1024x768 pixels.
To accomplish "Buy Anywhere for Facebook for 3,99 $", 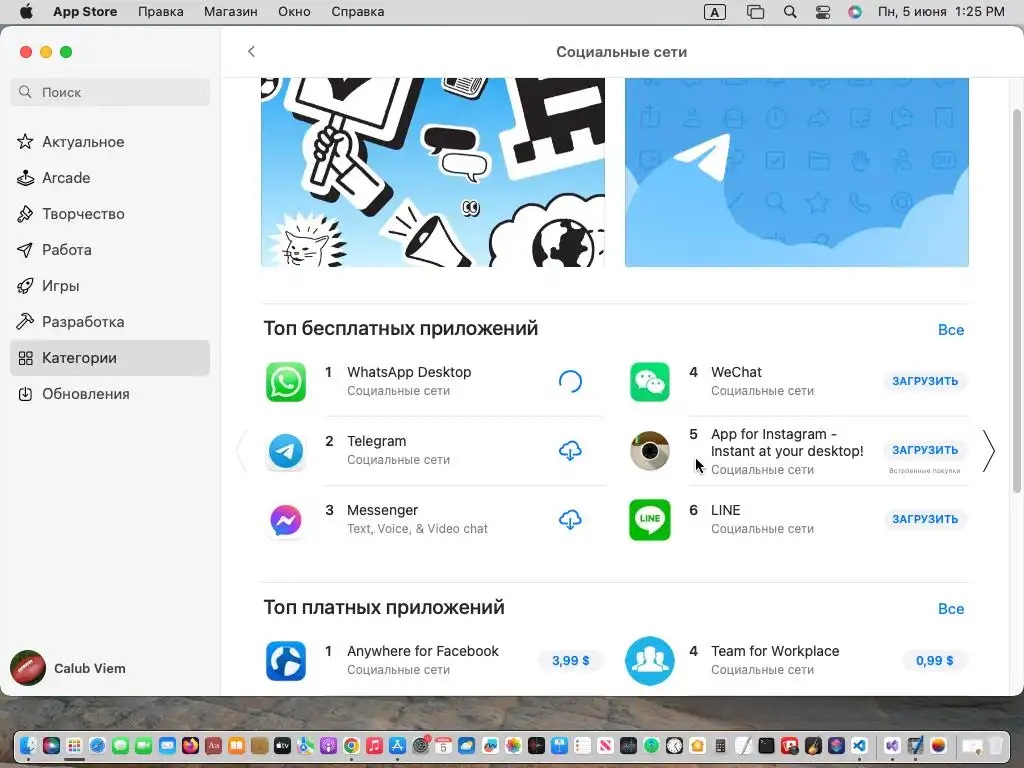I will click(x=570, y=661).
